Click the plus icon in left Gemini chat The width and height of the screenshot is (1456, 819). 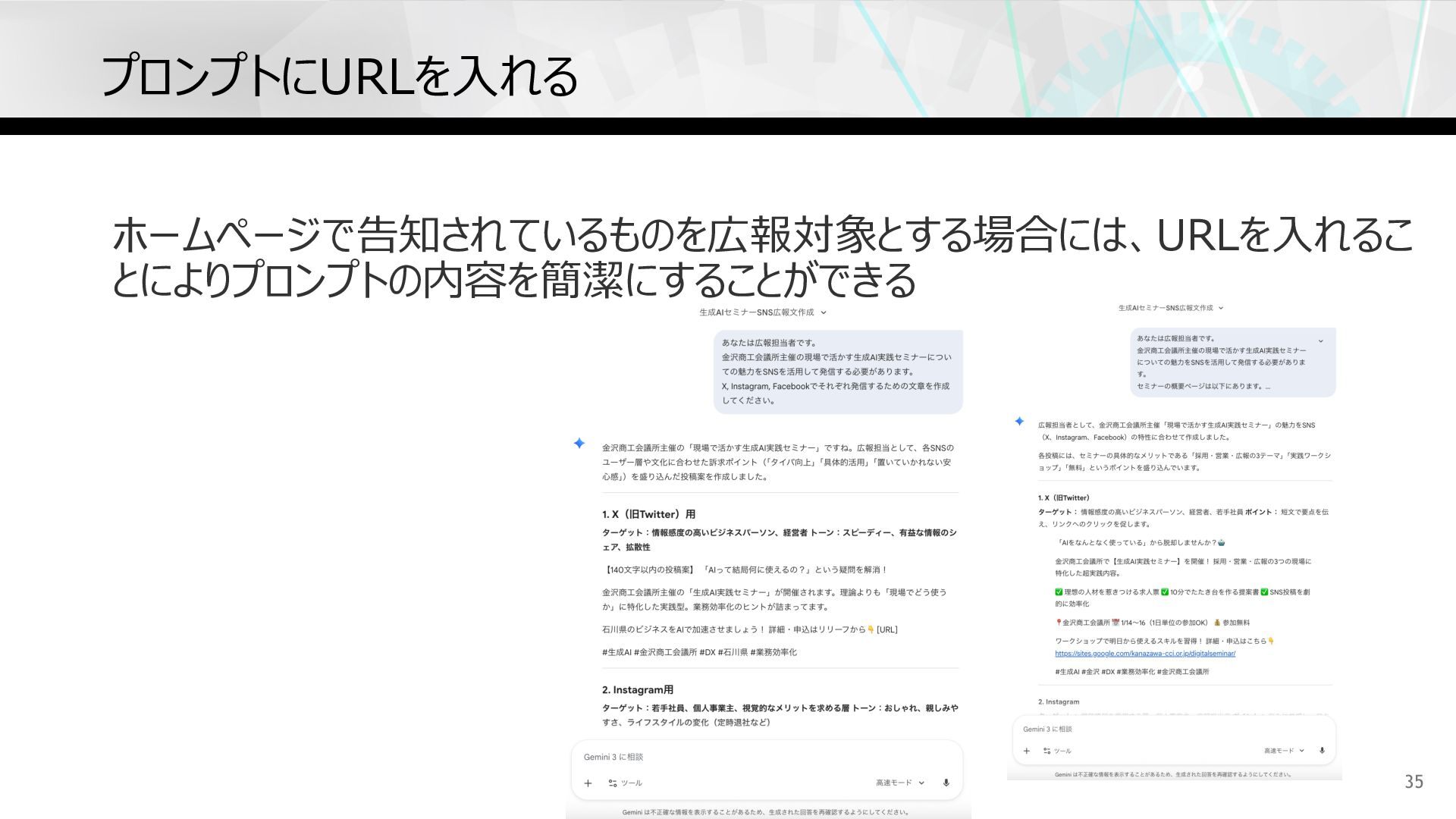pyautogui.click(x=588, y=783)
